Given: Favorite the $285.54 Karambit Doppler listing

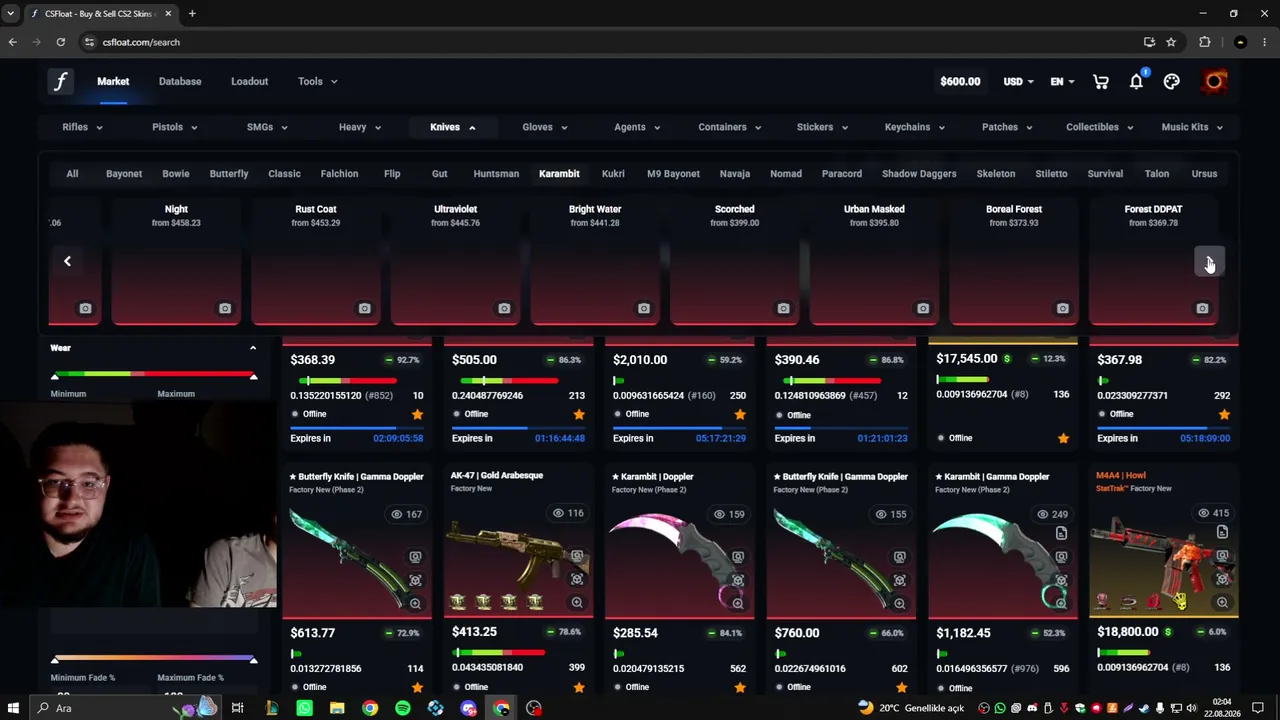Looking at the screenshot, I should pyautogui.click(x=740, y=687).
